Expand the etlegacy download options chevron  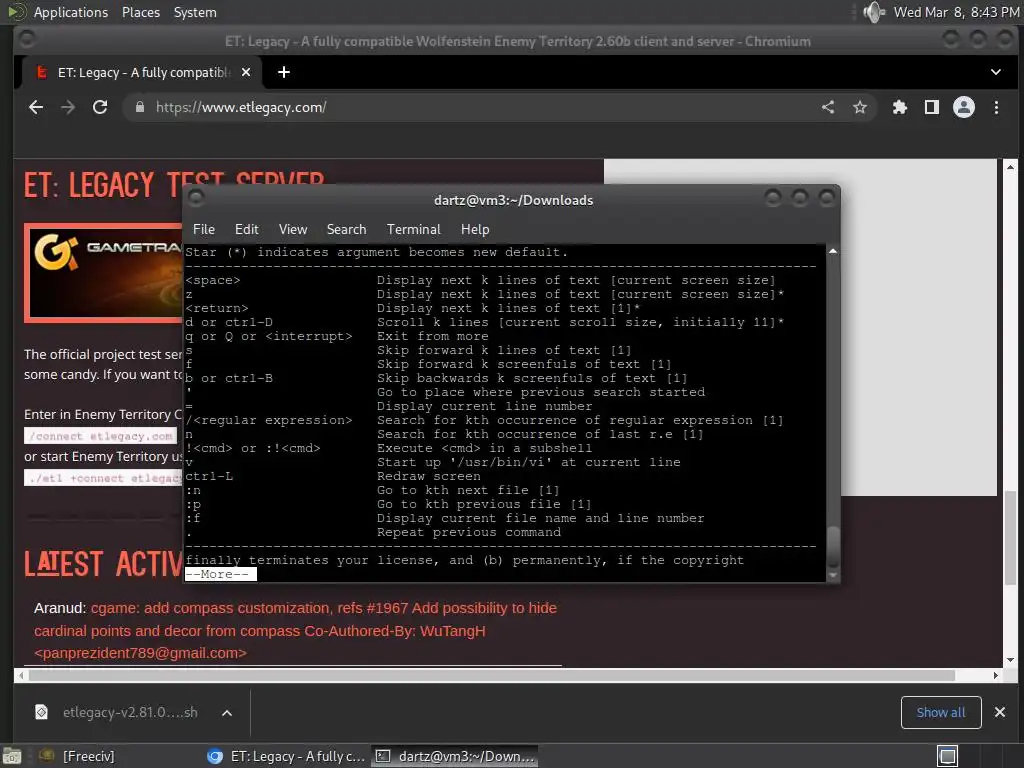(227, 712)
